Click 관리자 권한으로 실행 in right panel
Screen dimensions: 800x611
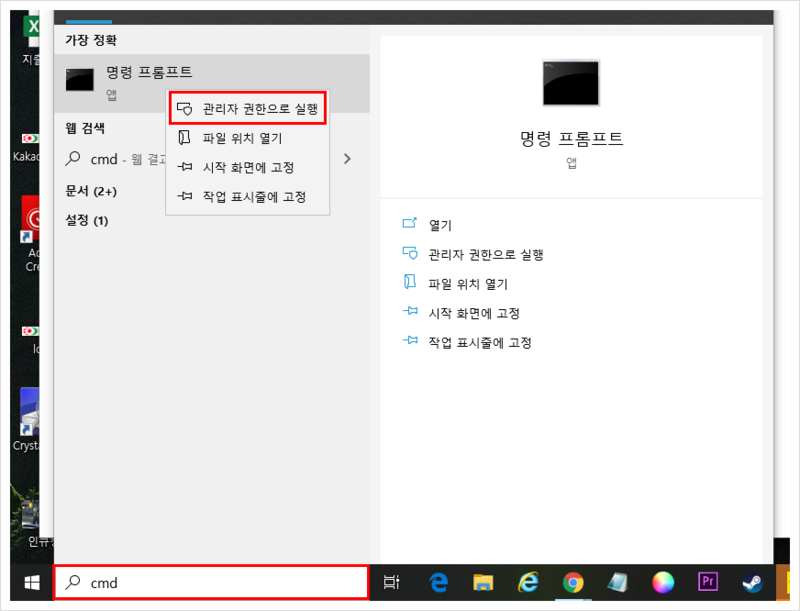click(x=486, y=254)
